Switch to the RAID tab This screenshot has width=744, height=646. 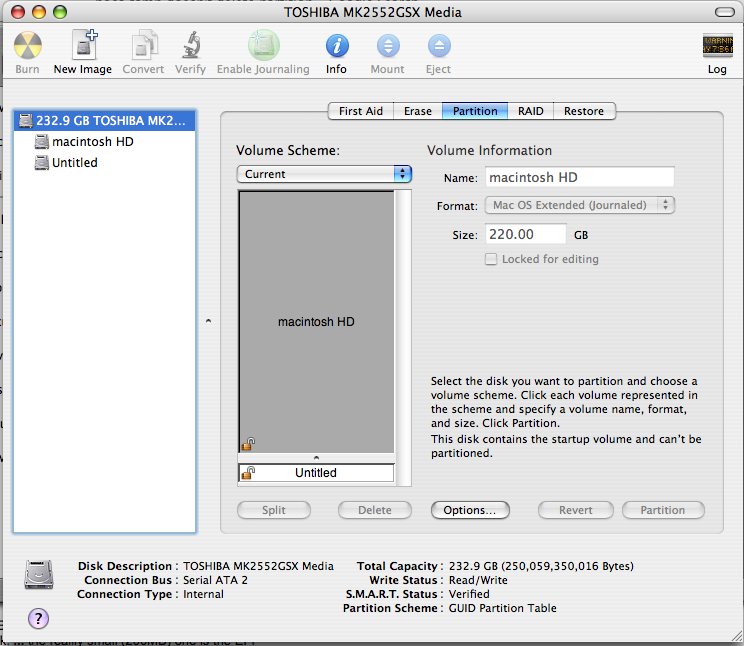coord(530,111)
